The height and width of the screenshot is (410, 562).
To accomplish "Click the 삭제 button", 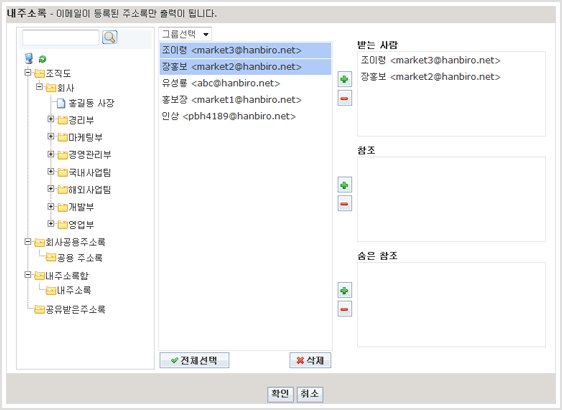I will point(310,361).
